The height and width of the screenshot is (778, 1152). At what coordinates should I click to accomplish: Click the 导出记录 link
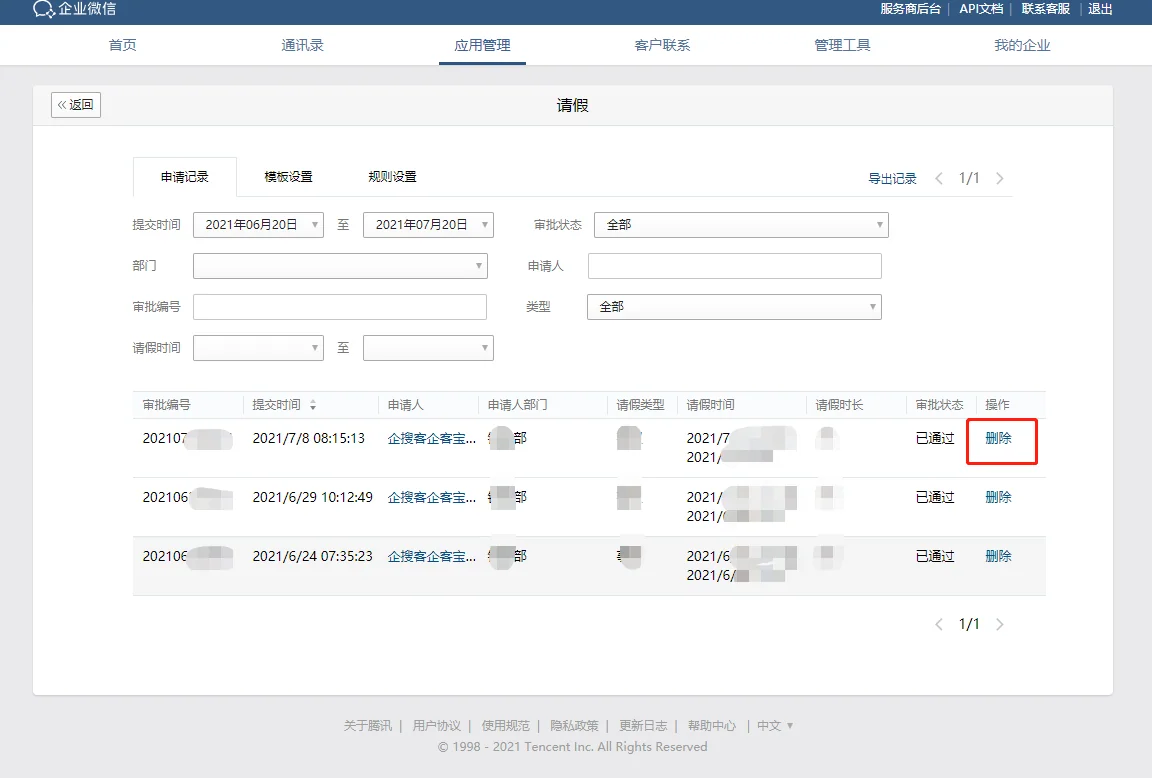coord(892,179)
